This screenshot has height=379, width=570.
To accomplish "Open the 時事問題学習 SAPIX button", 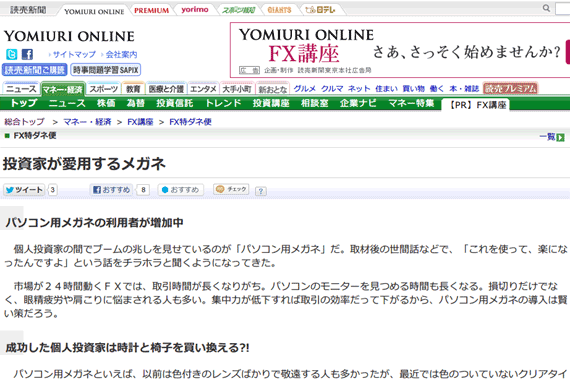I will [x=106, y=70].
